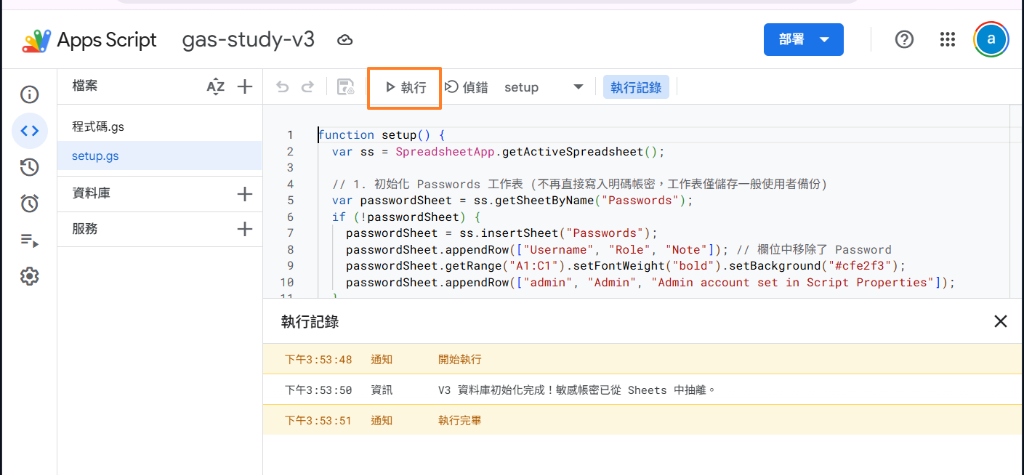1024x475 pixels.
Task: Open Project Settings gear icon
Action: coord(29,276)
